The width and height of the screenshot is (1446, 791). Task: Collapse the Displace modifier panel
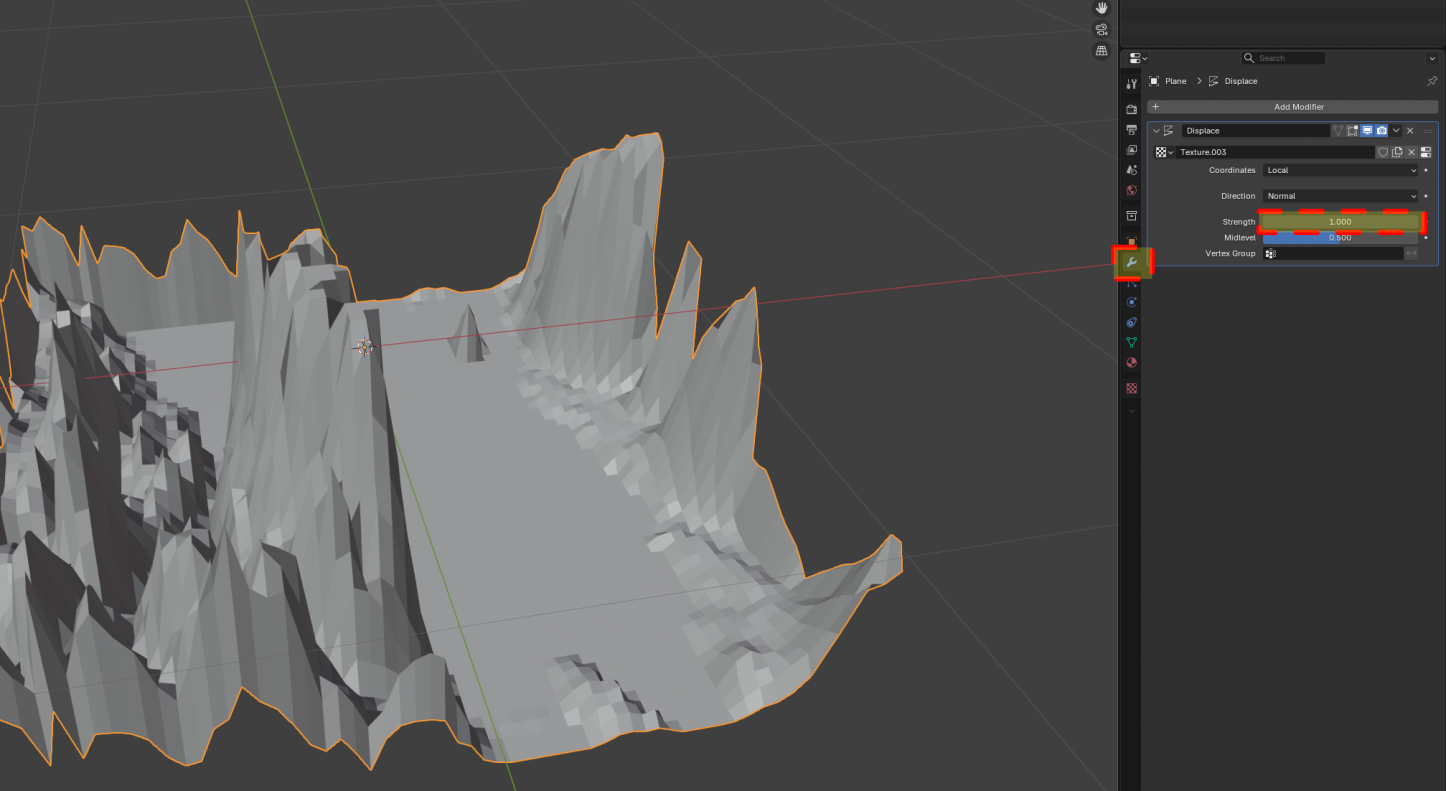(x=1156, y=131)
